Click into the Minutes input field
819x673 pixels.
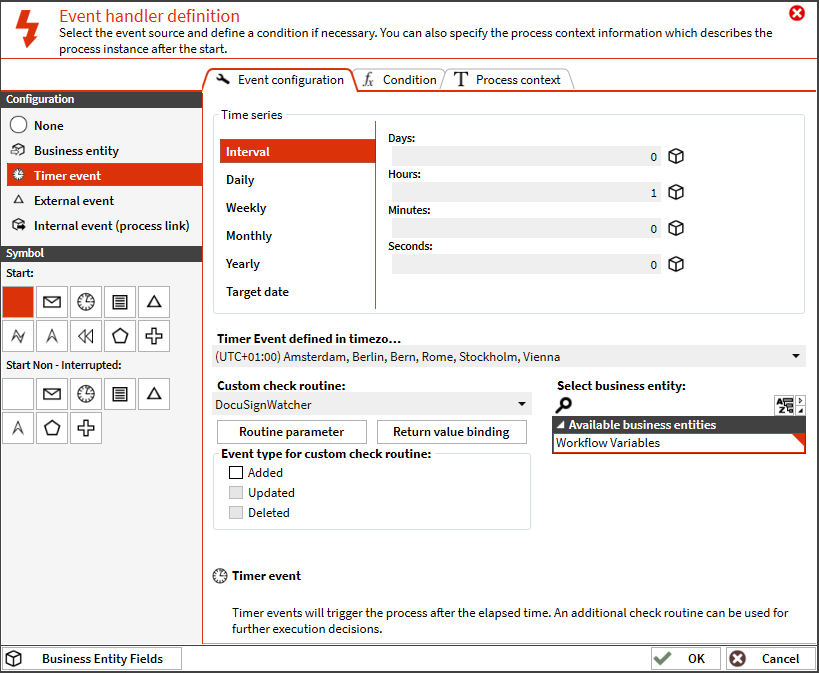click(x=525, y=229)
